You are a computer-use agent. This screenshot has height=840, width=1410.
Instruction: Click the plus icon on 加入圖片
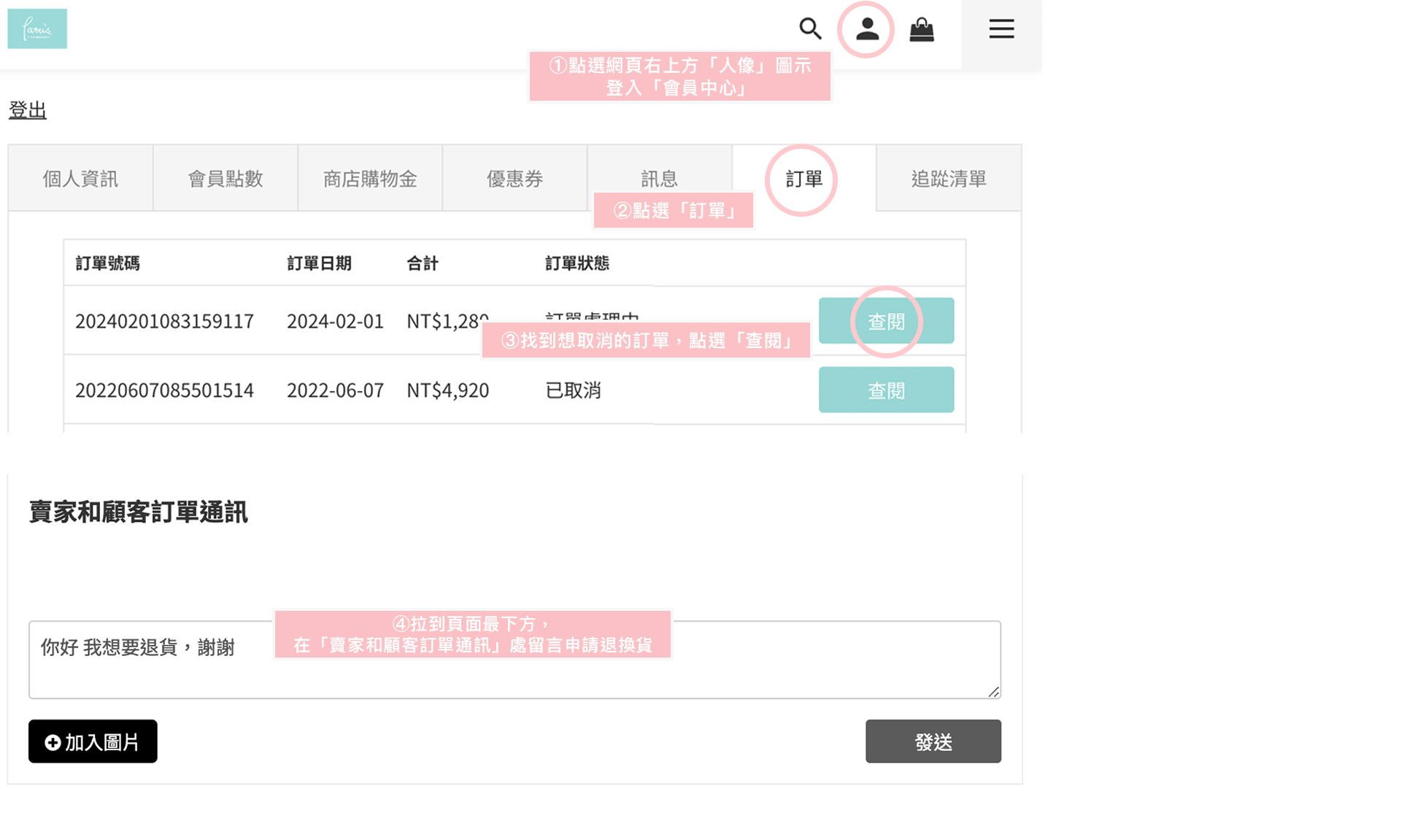pos(53,742)
